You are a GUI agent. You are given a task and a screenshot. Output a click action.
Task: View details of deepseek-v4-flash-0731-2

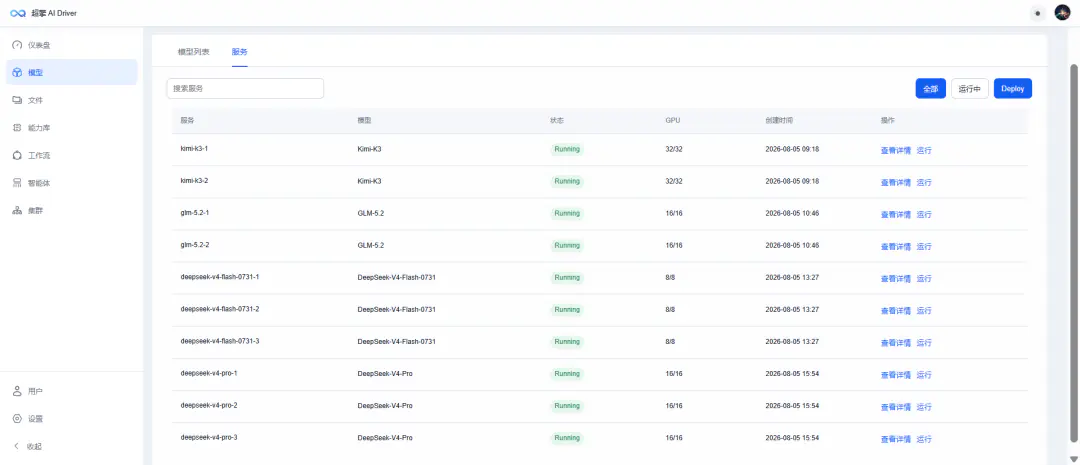895,310
